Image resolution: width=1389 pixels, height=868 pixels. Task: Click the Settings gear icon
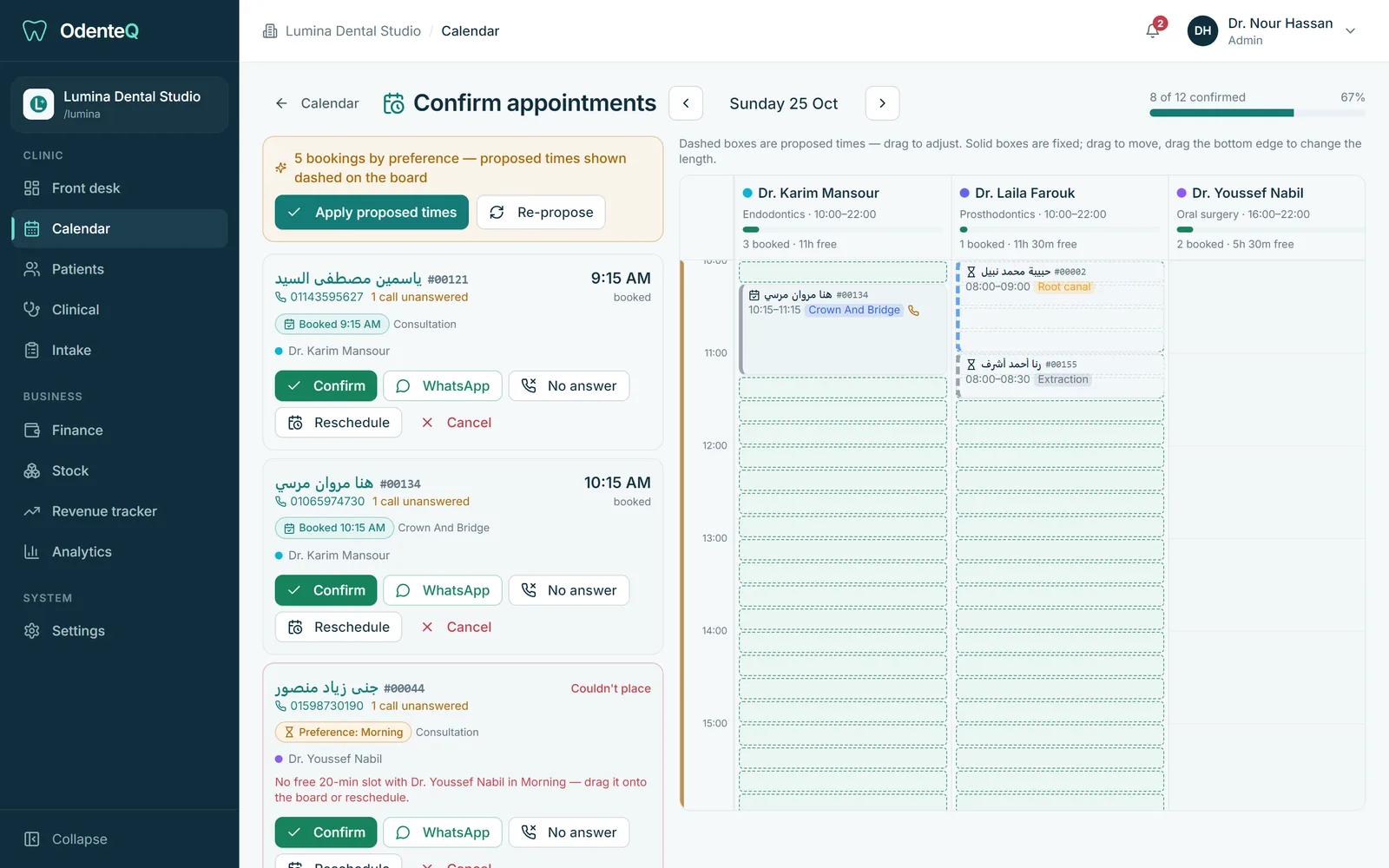pyautogui.click(x=32, y=631)
